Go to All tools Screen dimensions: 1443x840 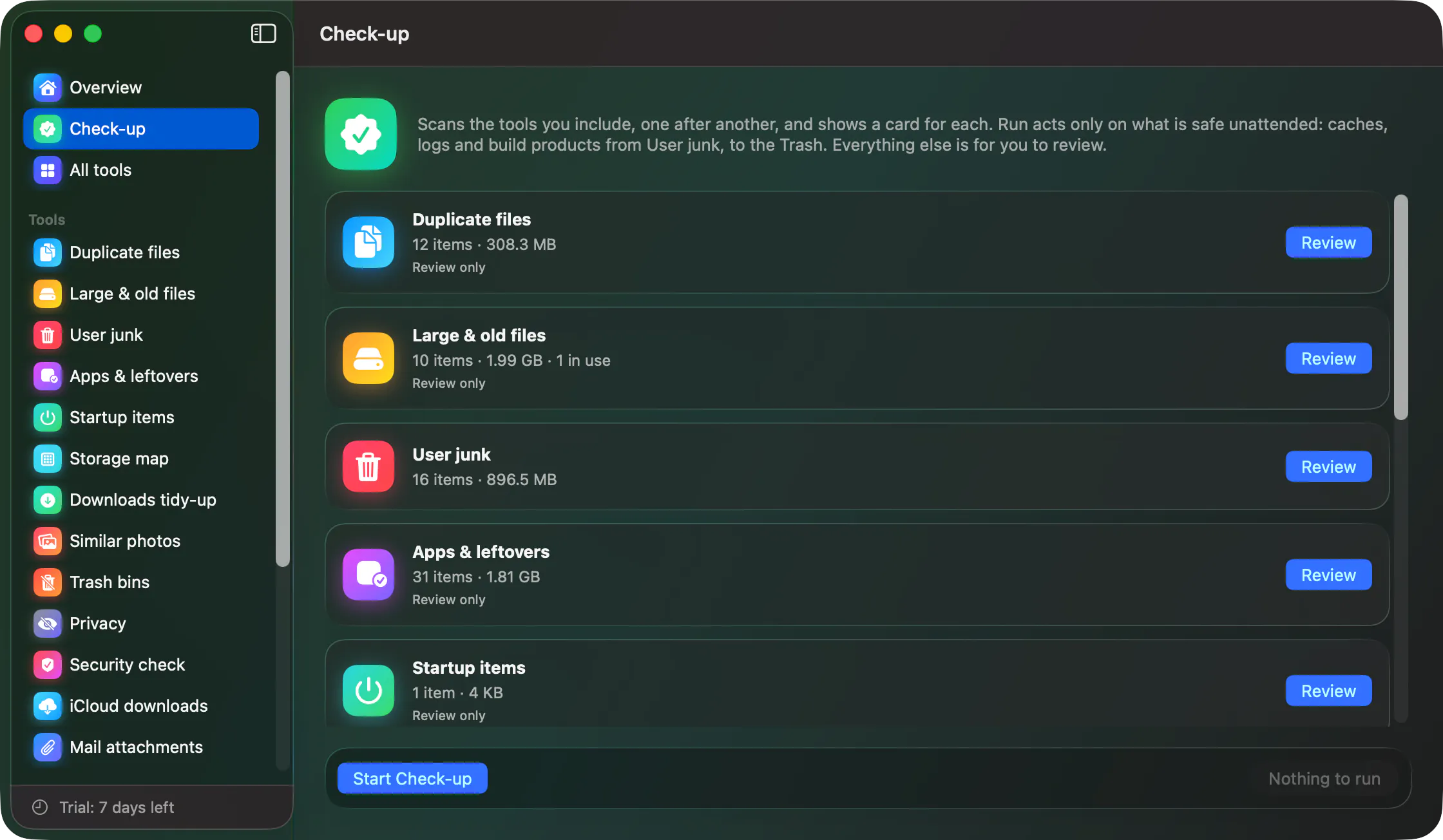tap(141, 170)
